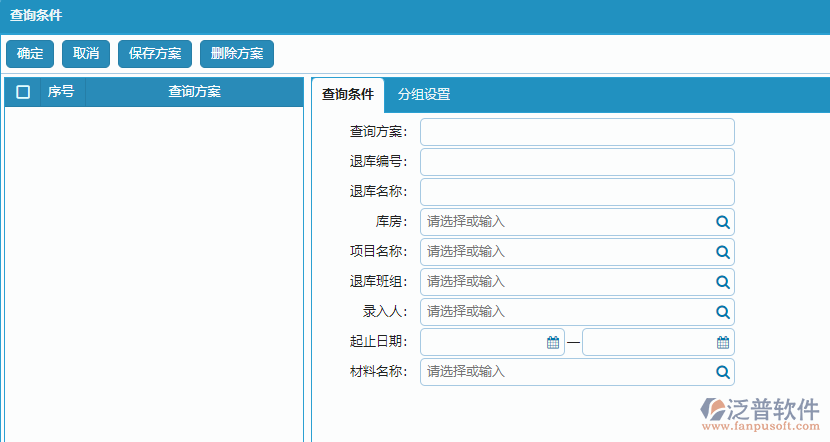Click the 取消 button

click(x=86, y=54)
